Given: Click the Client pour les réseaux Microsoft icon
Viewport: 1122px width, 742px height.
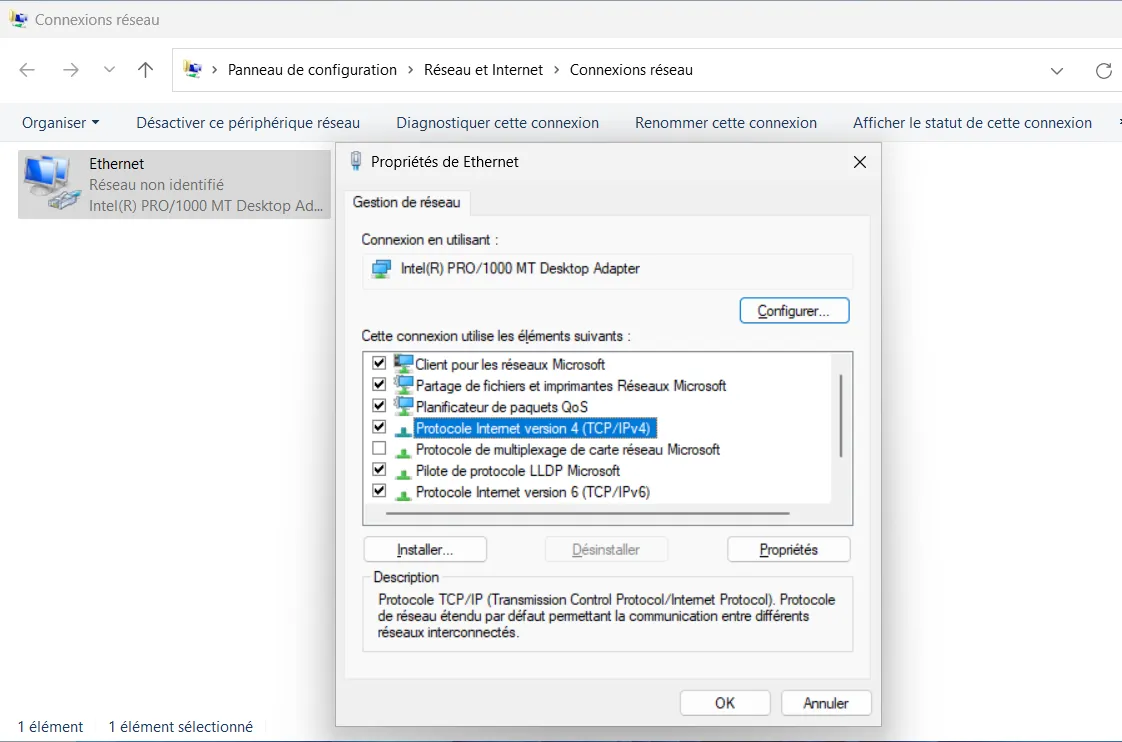Looking at the screenshot, I should point(403,364).
